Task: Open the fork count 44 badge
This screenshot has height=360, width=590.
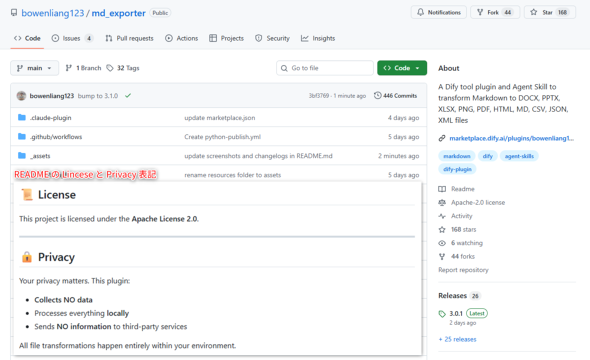Action: [508, 12]
